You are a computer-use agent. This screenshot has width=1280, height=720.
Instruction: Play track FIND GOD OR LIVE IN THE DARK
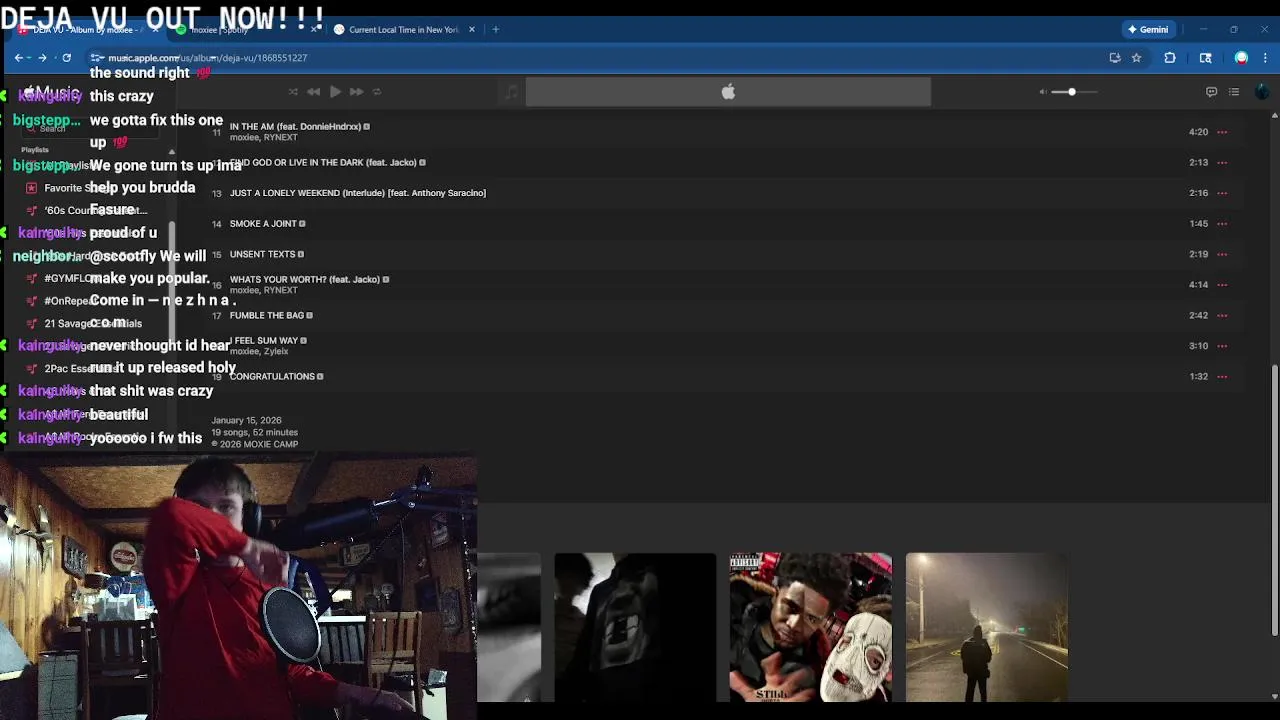pyautogui.click(x=322, y=162)
